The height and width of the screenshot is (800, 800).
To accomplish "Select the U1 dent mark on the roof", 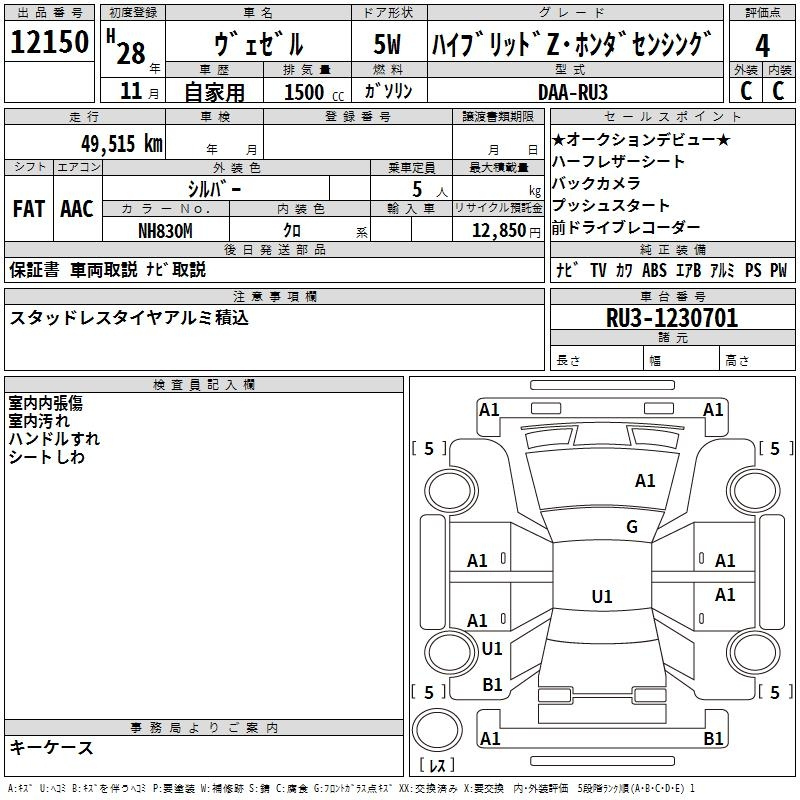I will 601,597.
